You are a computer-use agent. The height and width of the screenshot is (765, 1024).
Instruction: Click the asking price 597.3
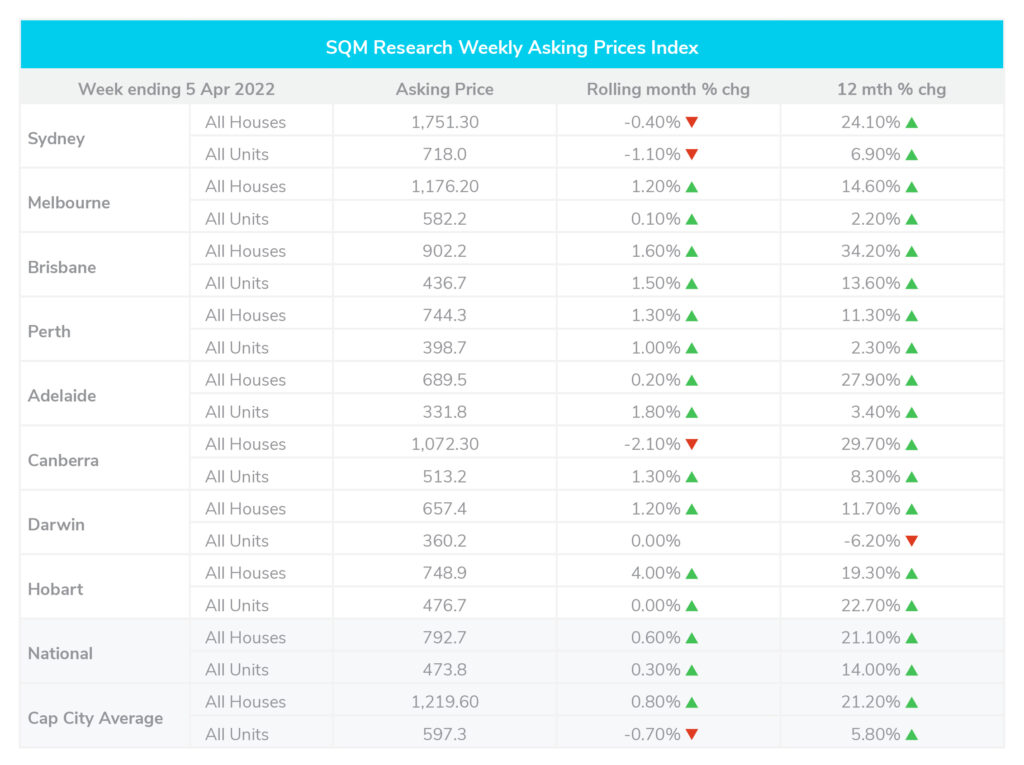tap(445, 734)
